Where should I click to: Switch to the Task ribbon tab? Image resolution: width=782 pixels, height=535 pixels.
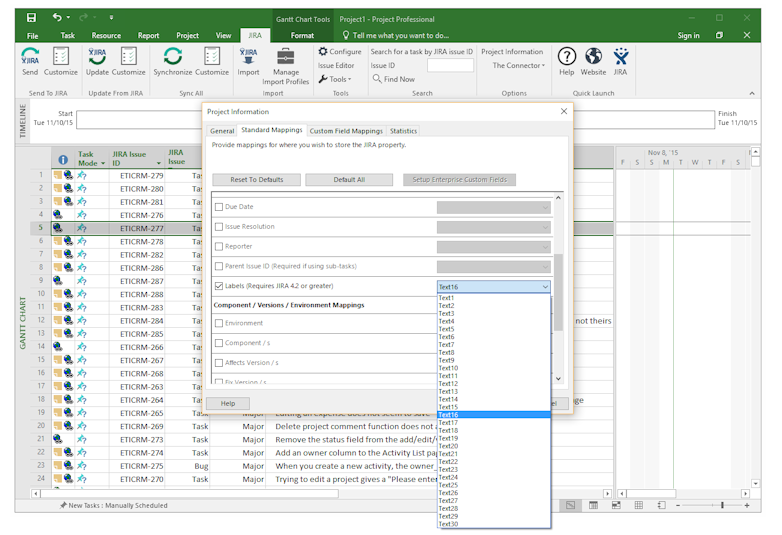click(x=67, y=35)
